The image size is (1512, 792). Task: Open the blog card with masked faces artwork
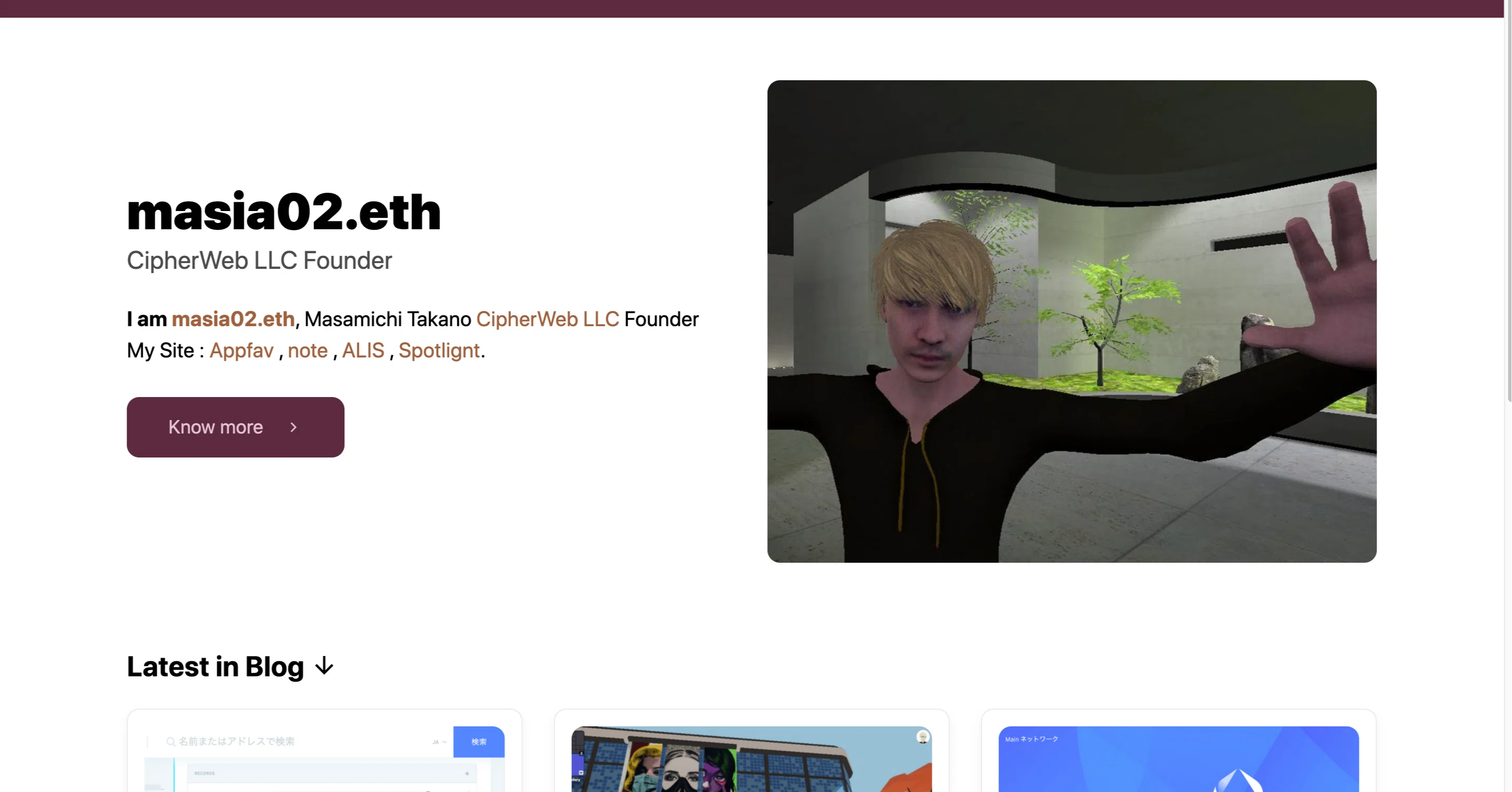751,751
